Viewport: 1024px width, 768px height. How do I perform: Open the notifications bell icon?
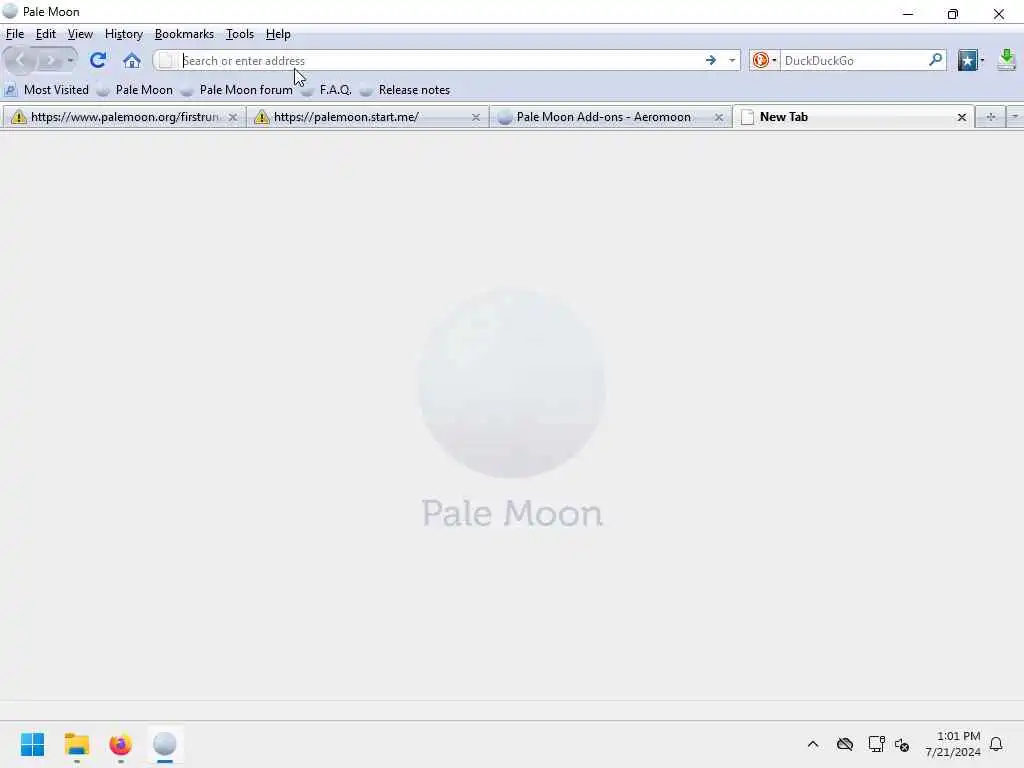996,744
